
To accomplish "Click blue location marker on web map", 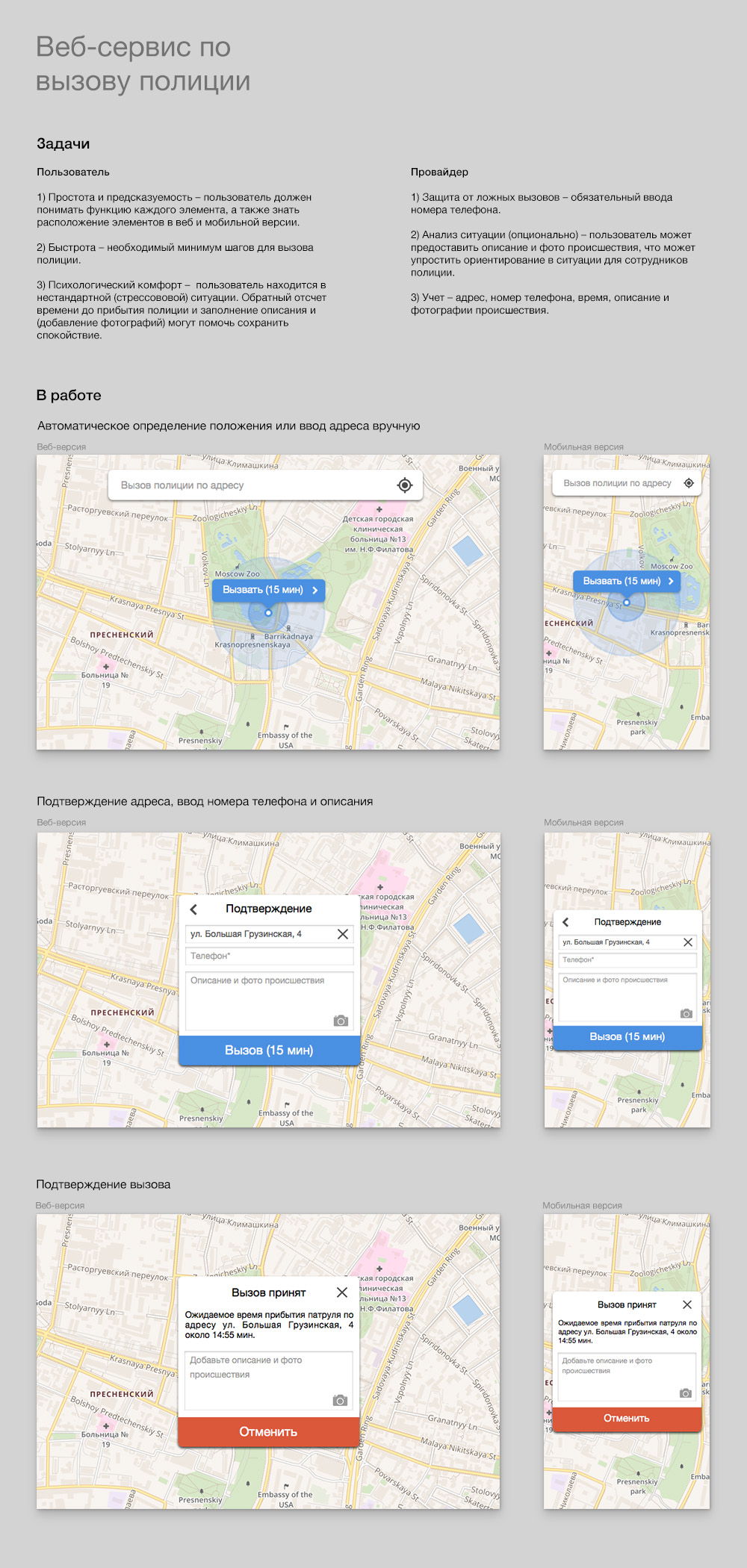I will tap(268, 613).
